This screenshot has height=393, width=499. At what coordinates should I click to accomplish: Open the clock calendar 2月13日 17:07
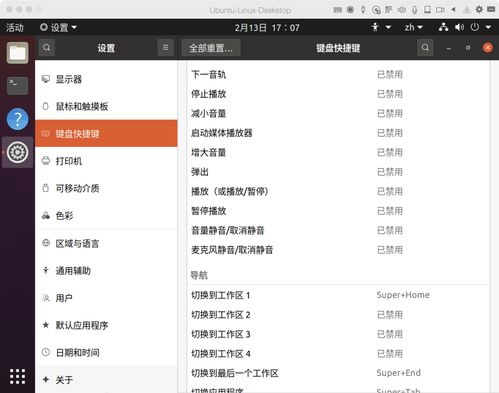267,27
